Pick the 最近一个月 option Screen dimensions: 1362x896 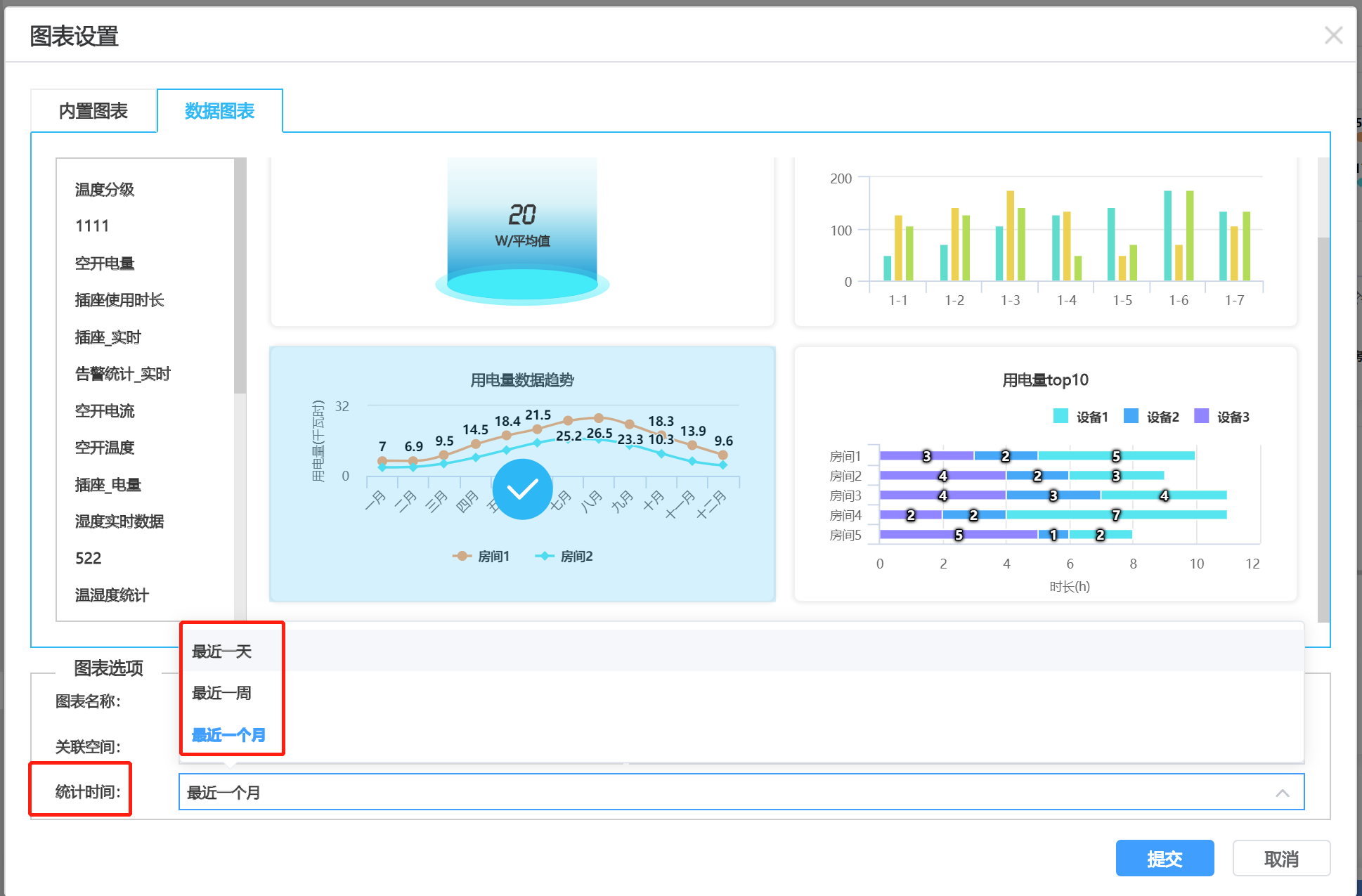[228, 735]
